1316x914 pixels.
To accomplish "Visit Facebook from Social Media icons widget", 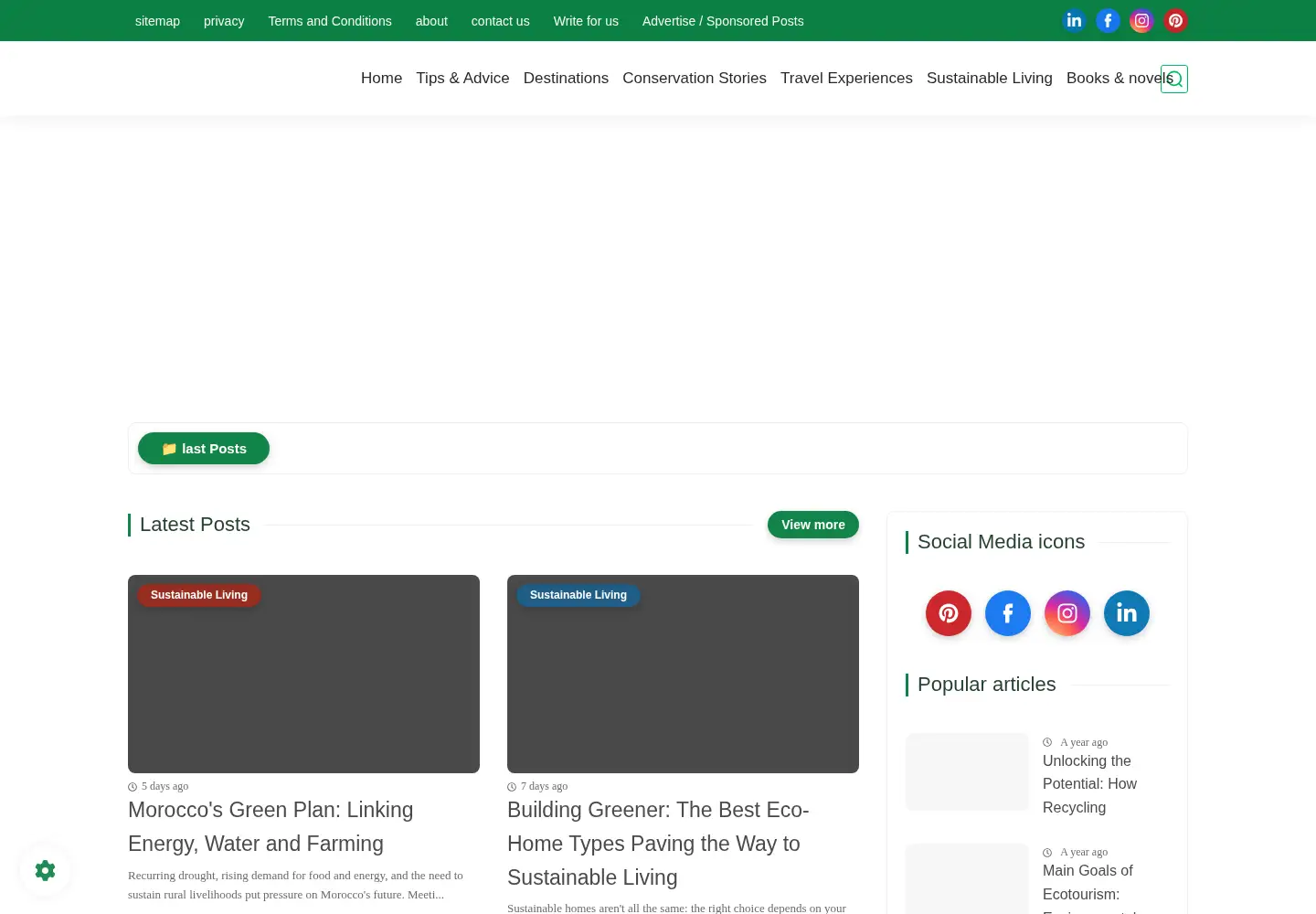I will pyautogui.click(x=1008, y=613).
